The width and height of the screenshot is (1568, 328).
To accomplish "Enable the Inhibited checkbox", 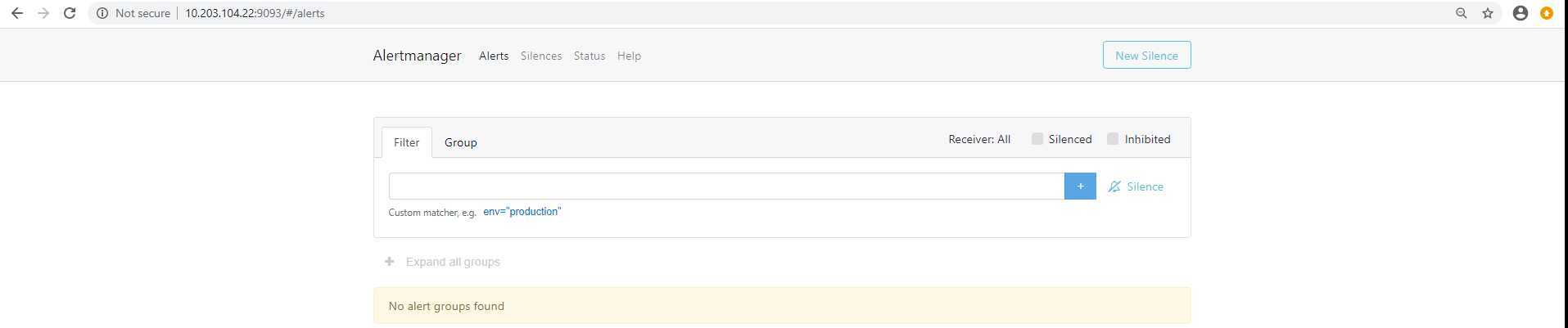I will (1113, 139).
